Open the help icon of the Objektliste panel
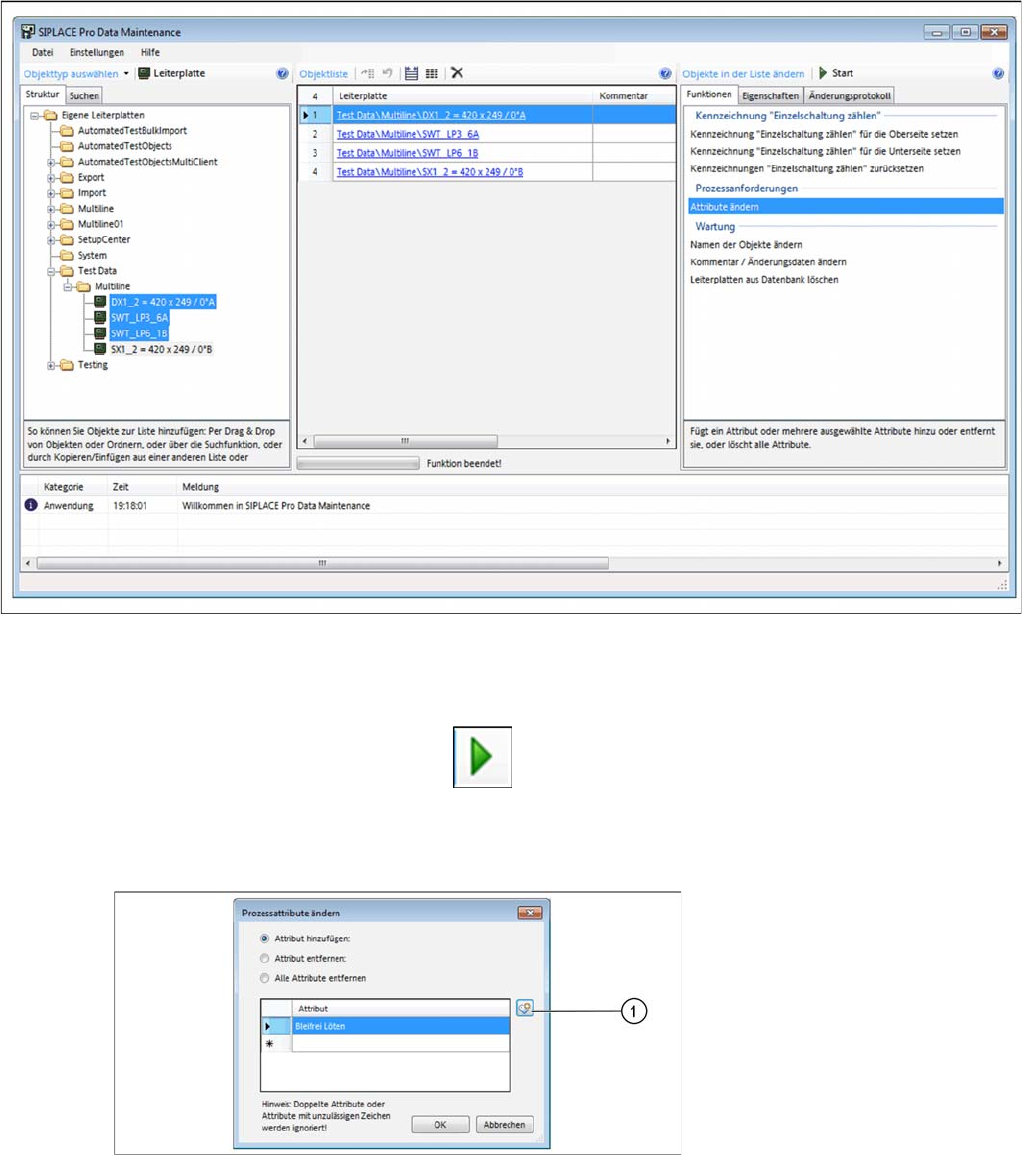 (x=665, y=74)
